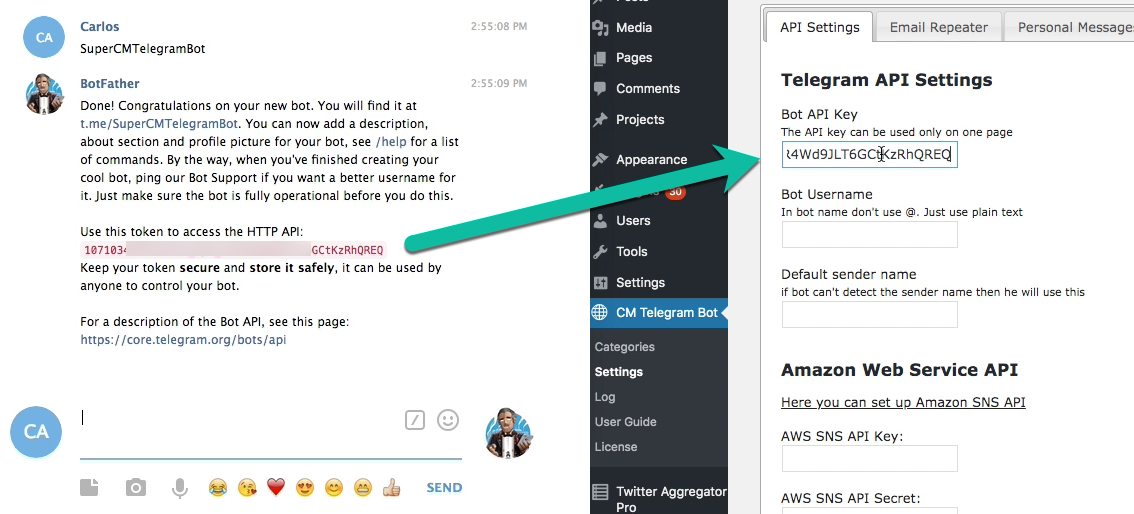Open t.me/SuperCMTelegramBot link
This screenshot has width=1134, height=514.
(x=160, y=123)
